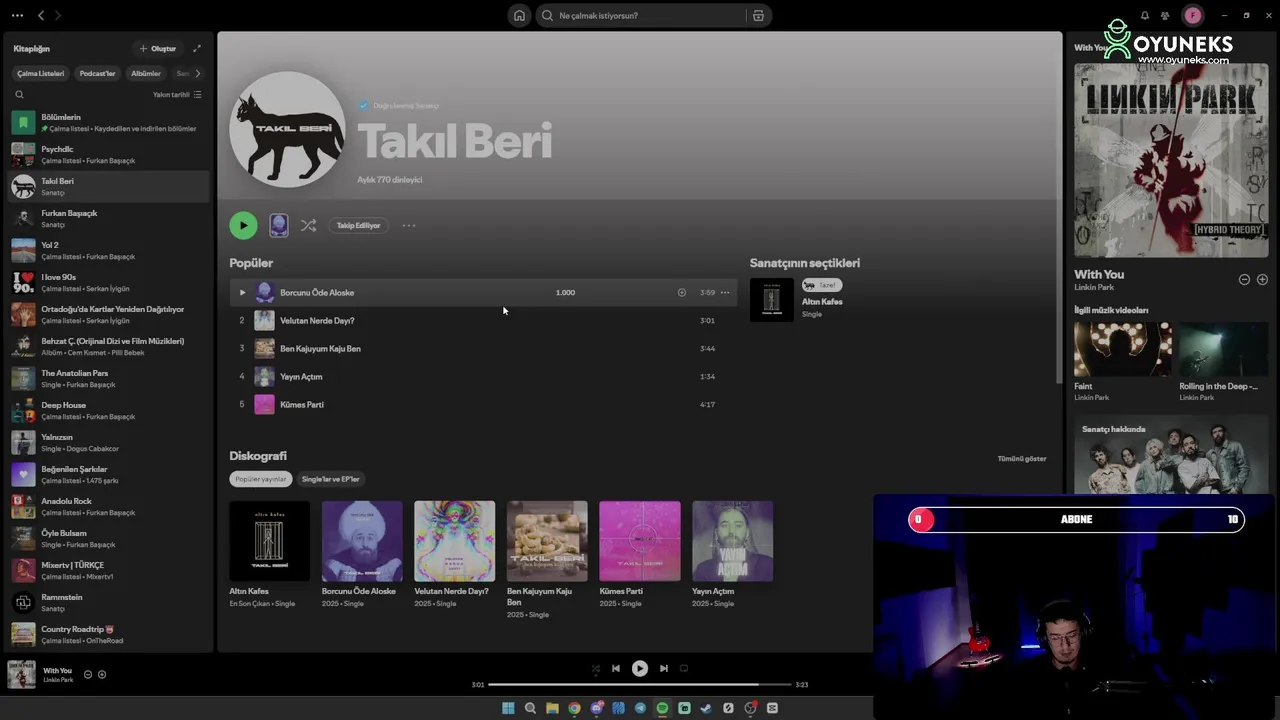The height and width of the screenshot is (720, 1280).
Task: Skip to previous track
Action: (x=616, y=668)
